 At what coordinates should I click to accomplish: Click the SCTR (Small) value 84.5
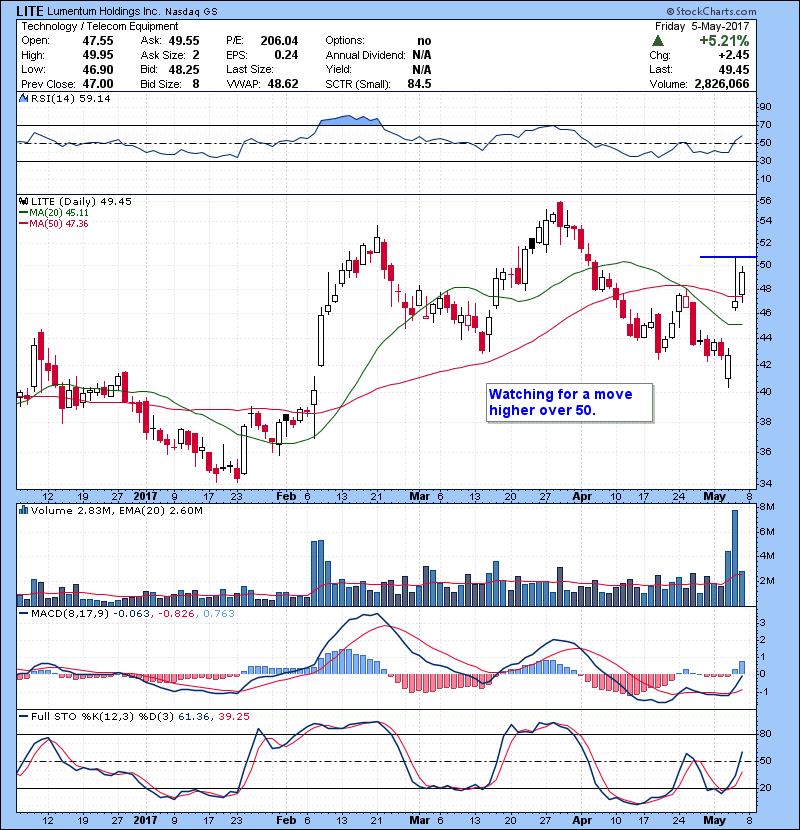(419, 84)
